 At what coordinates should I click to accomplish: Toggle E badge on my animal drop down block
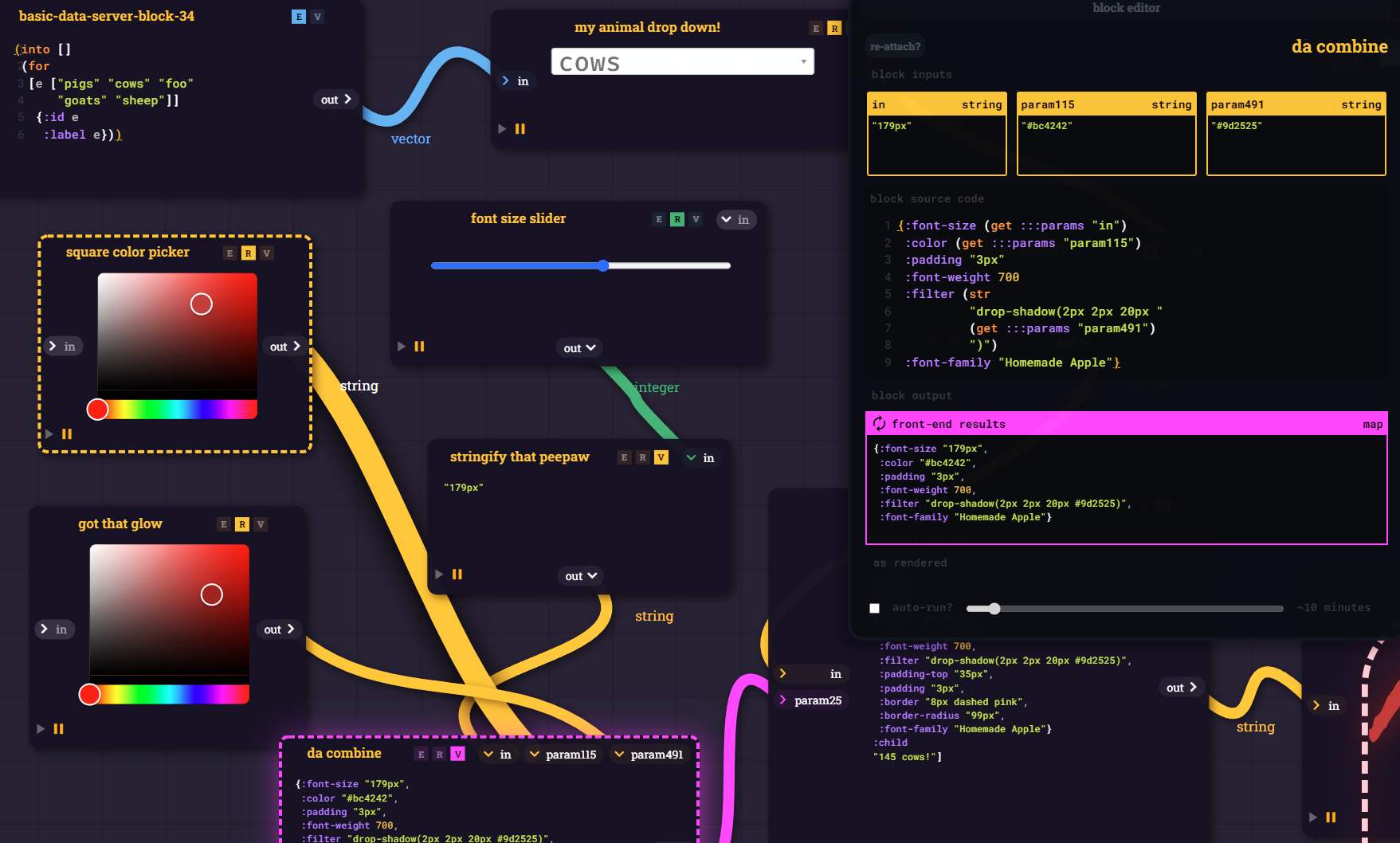tap(816, 29)
